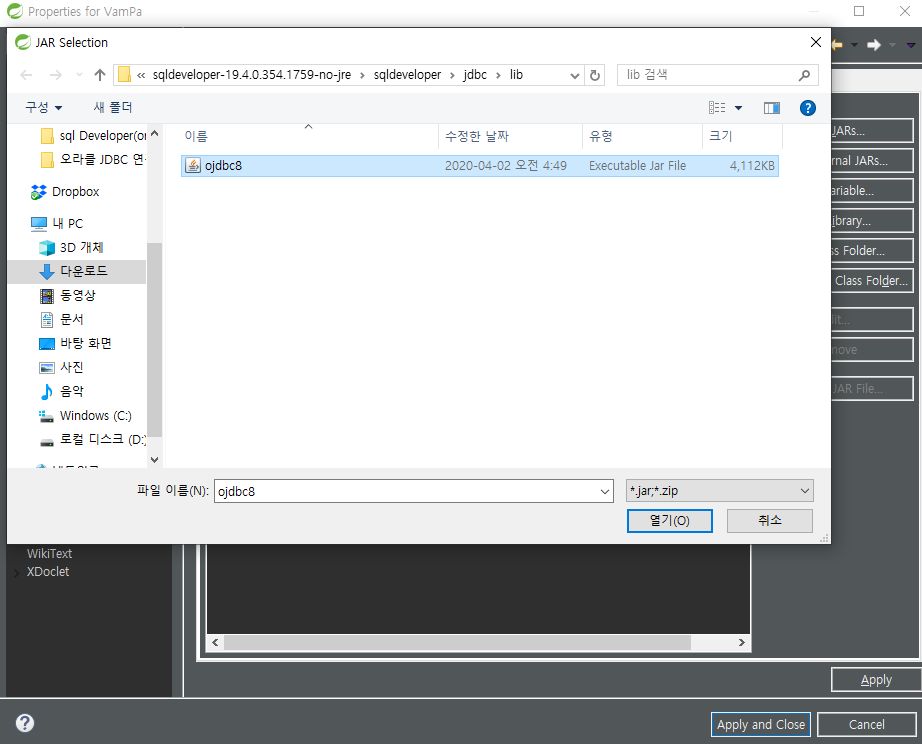
Task: Open the Properties window help icon
Action: [25, 723]
